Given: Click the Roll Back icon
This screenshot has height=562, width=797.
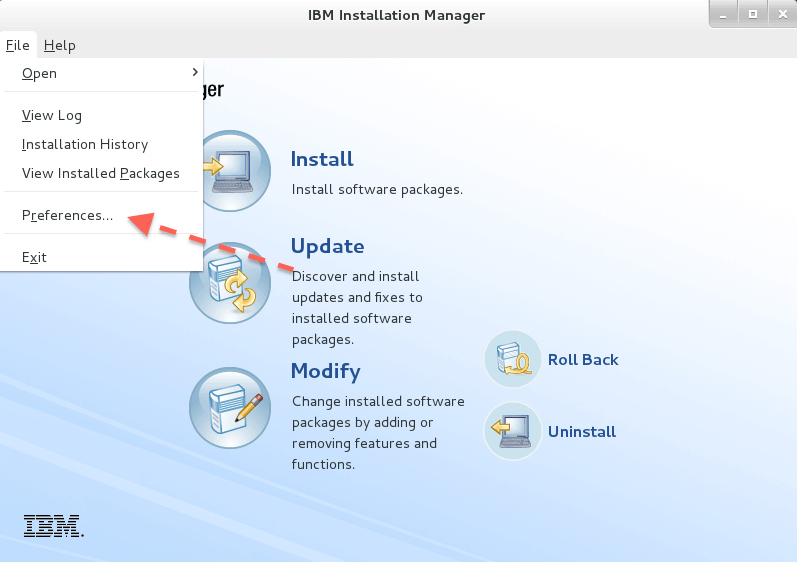Looking at the screenshot, I should [x=512, y=359].
